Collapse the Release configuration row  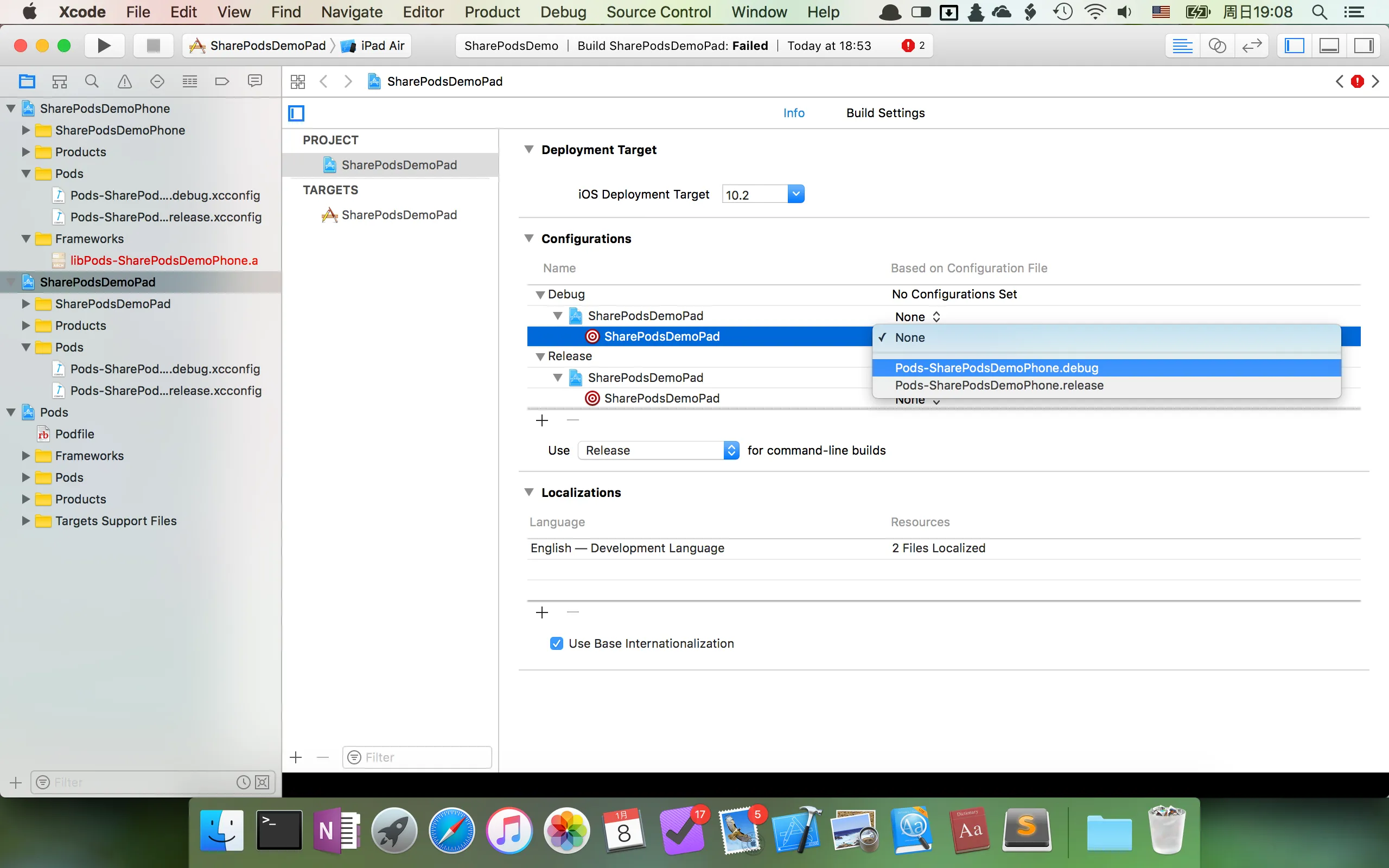point(539,356)
